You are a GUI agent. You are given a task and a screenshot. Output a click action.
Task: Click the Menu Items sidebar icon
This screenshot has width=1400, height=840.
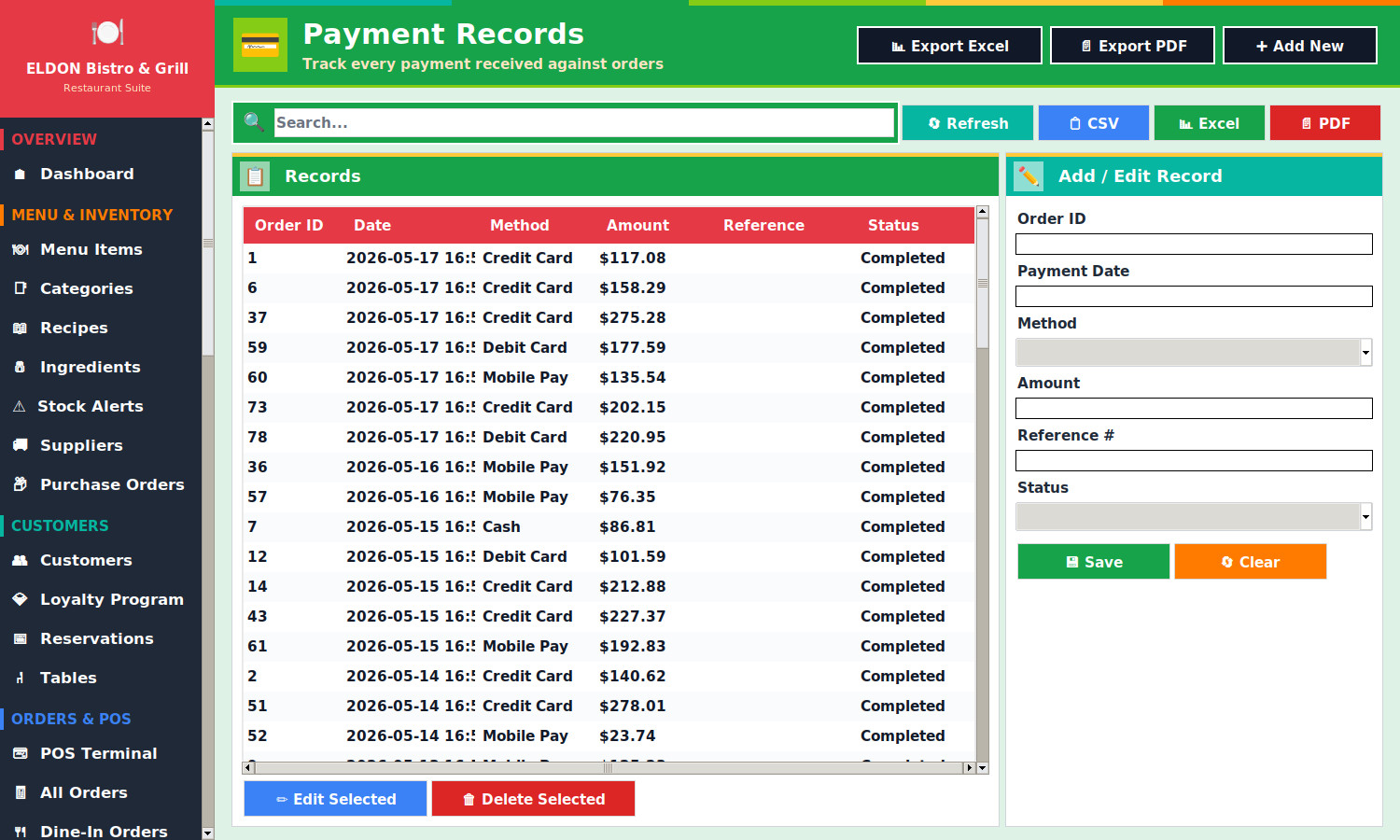[x=20, y=250]
